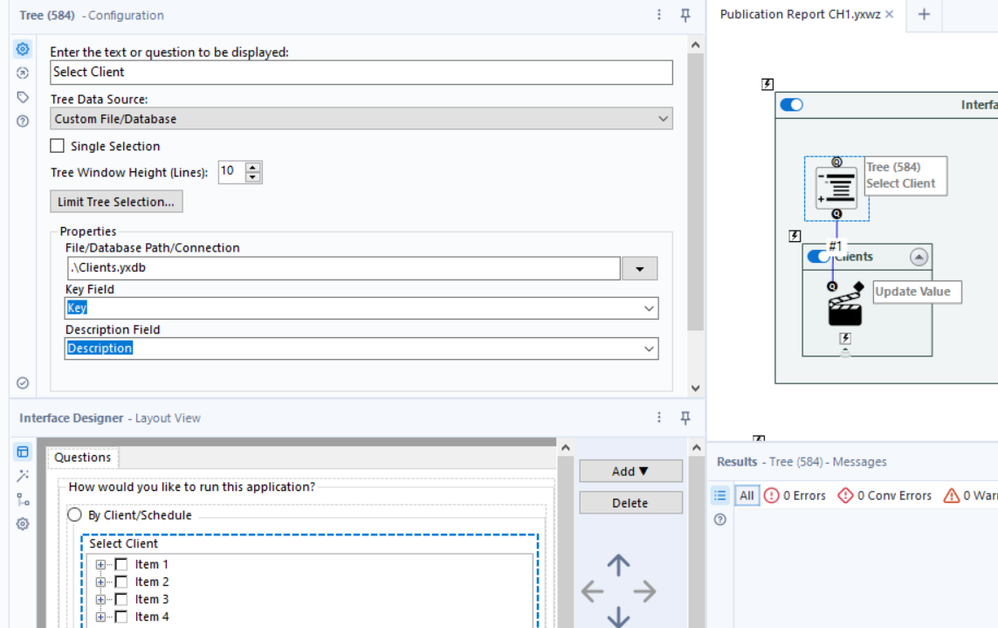The width and height of the screenshot is (998, 628).
Task: Show all messages list icon in Results
Action: [720, 495]
